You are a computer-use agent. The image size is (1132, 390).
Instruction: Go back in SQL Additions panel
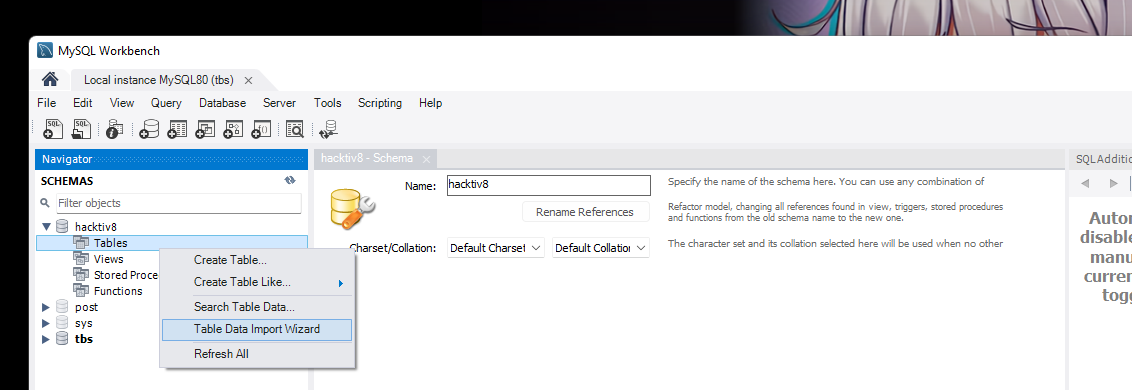click(1084, 183)
